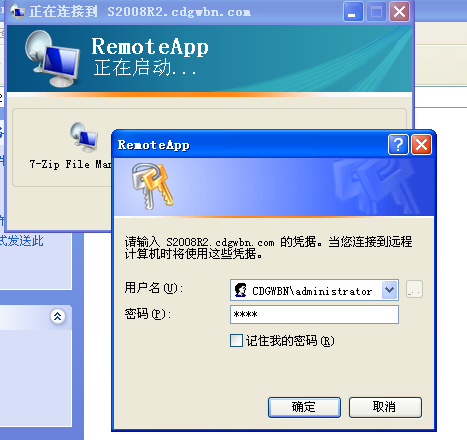The image size is (467, 440).
Task: Open the 用户名 dropdown arrow
Action: [x=389, y=290]
